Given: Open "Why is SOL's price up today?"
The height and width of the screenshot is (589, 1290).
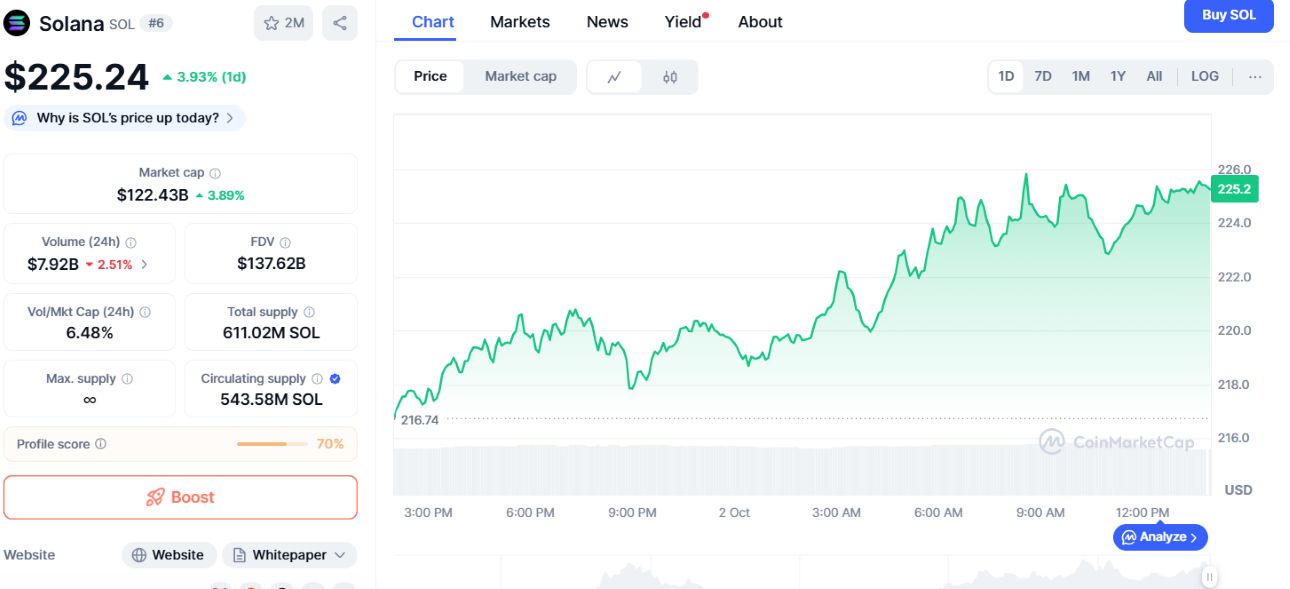Looking at the screenshot, I should (x=124, y=118).
